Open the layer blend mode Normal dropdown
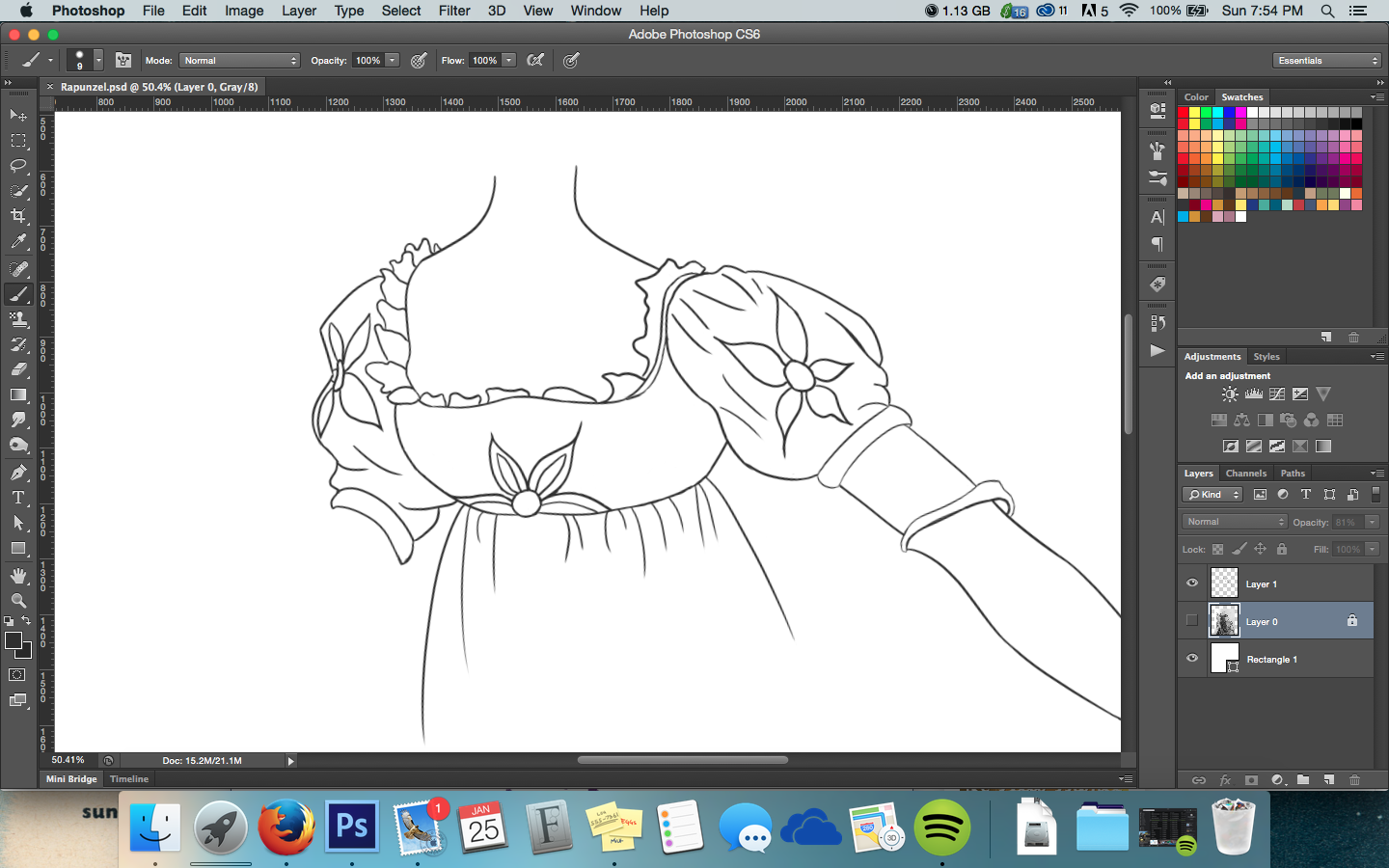The image size is (1389, 868). tap(1235, 522)
